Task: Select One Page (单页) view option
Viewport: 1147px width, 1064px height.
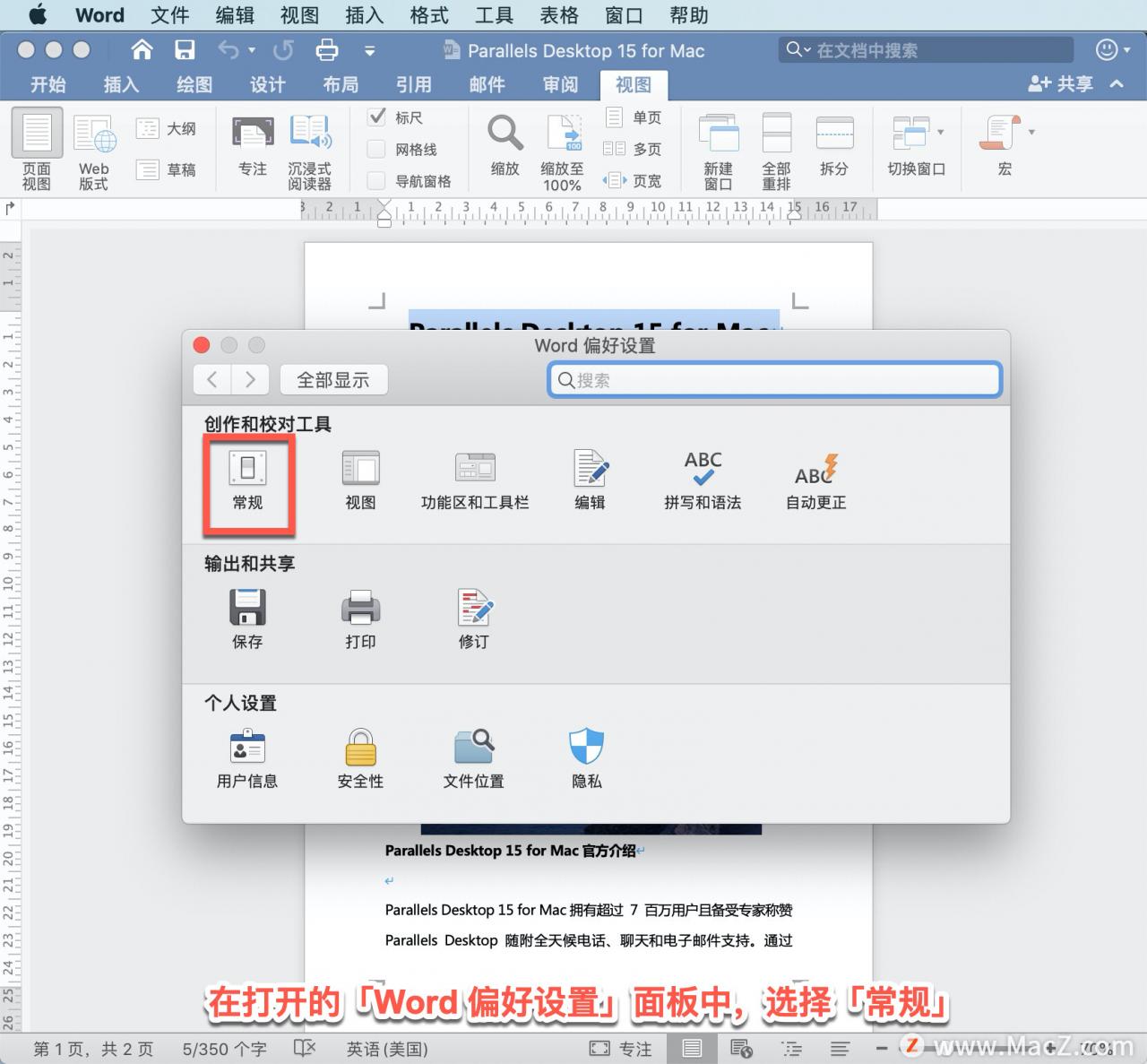Action: pos(634,117)
